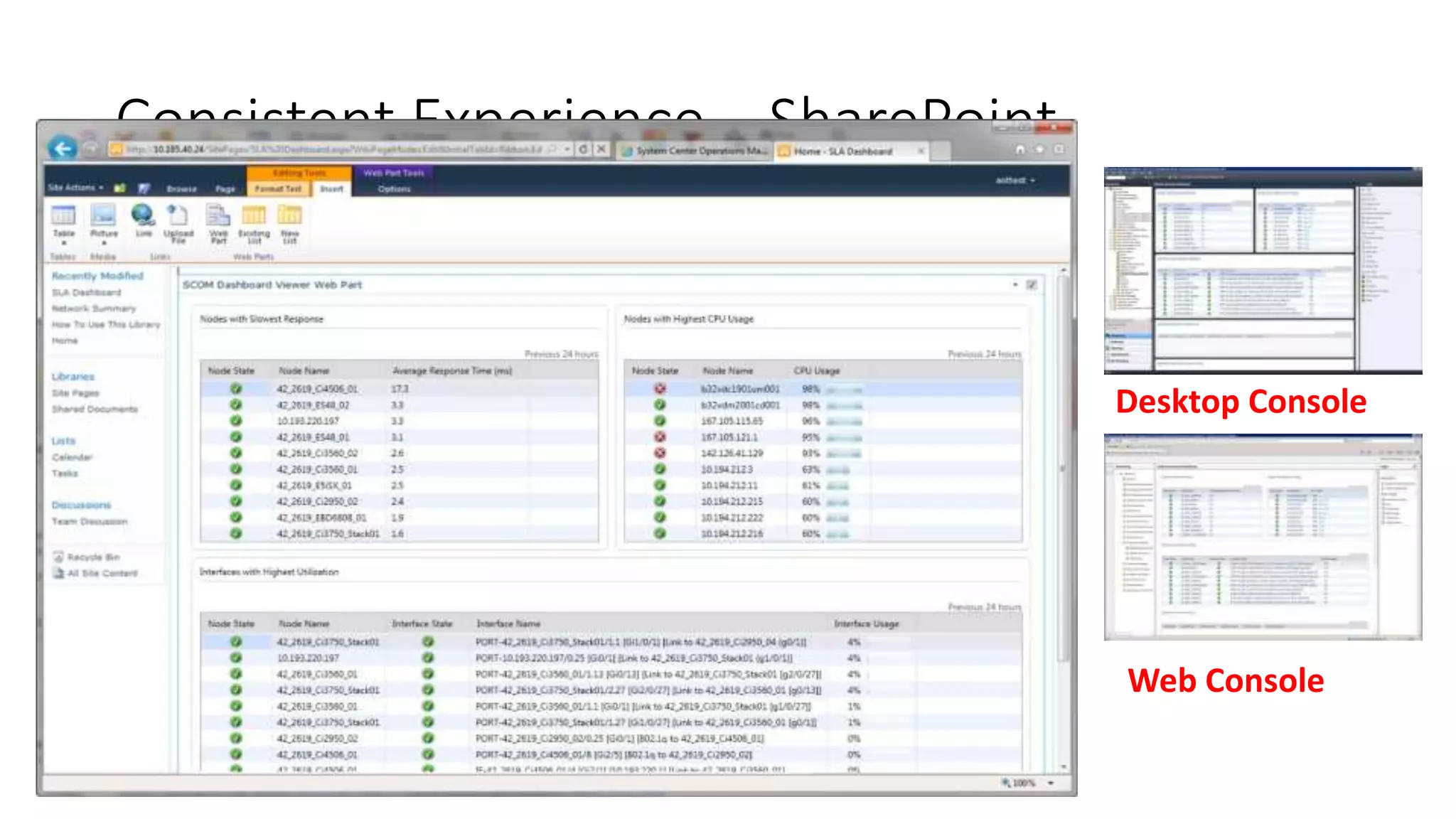
Task: Open Shared Documents library
Action: pos(94,409)
